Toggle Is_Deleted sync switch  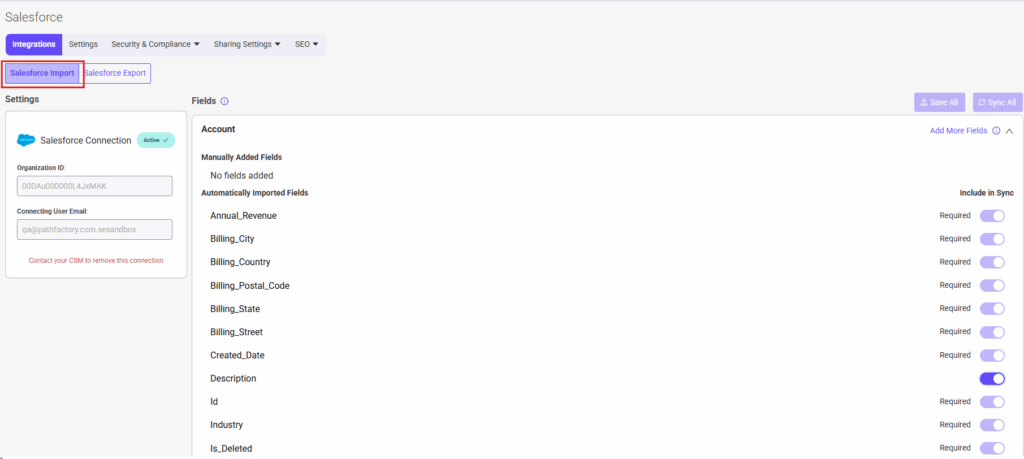tap(992, 448)
